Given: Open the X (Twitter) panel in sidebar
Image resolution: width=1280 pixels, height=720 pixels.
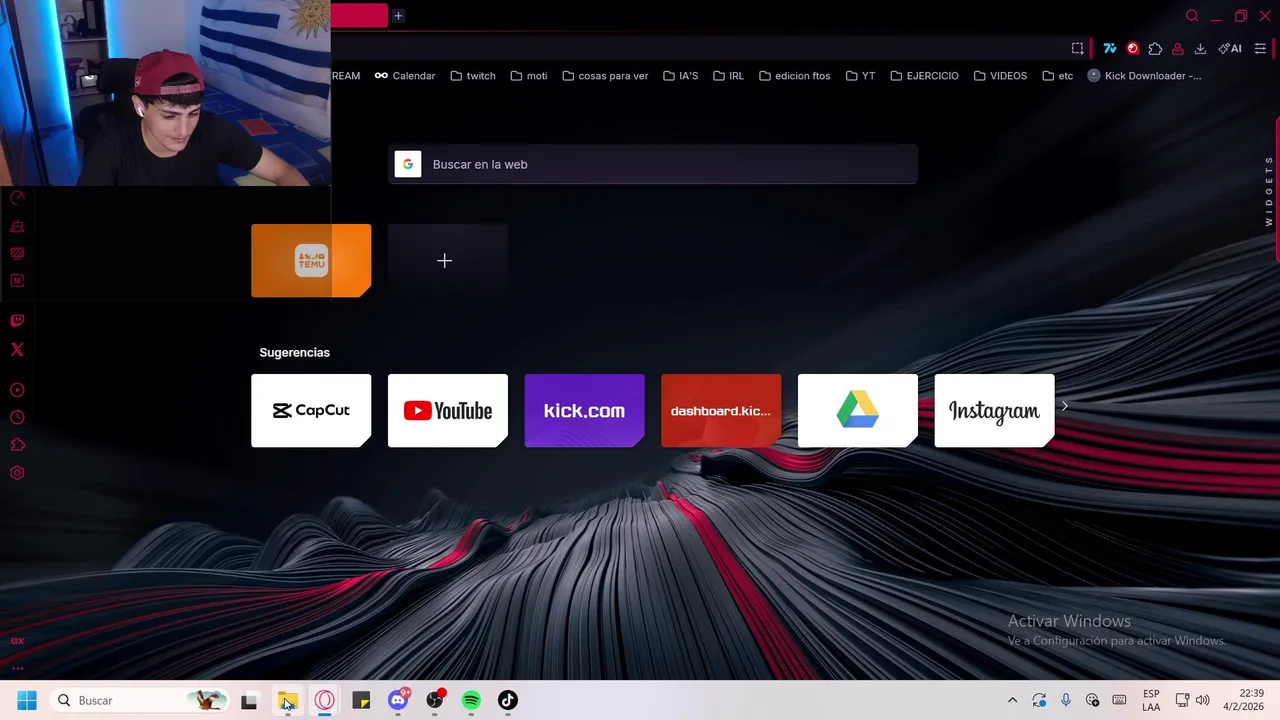Looking at the screenshot, I should coord(17,349).
